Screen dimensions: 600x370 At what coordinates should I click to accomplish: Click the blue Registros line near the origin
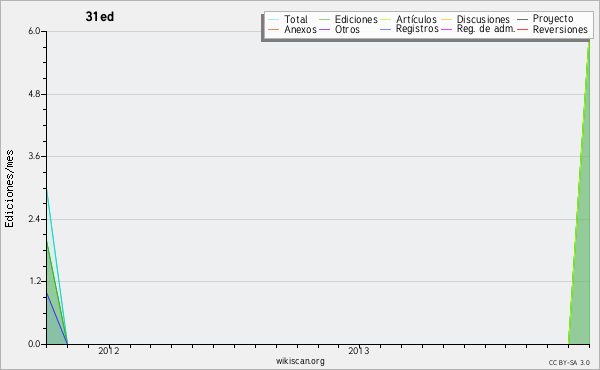pyautogui.click(x=57, y=318)
